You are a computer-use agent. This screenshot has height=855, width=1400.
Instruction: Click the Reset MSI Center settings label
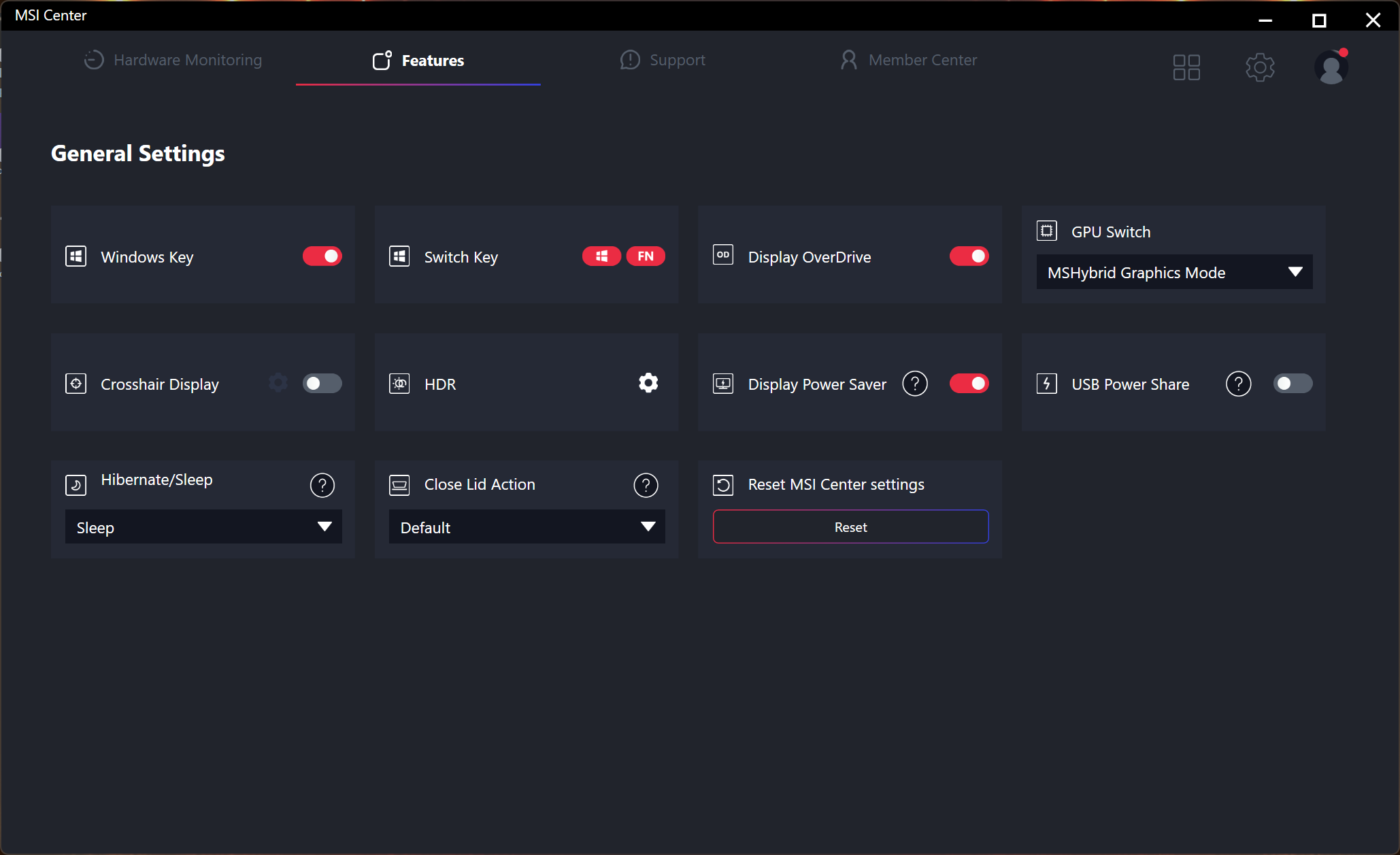836,484
